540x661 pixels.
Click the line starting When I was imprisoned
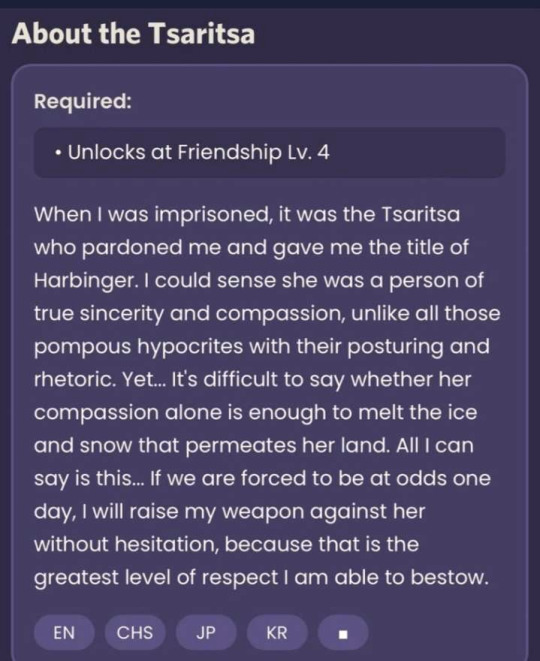coord(247,215)
